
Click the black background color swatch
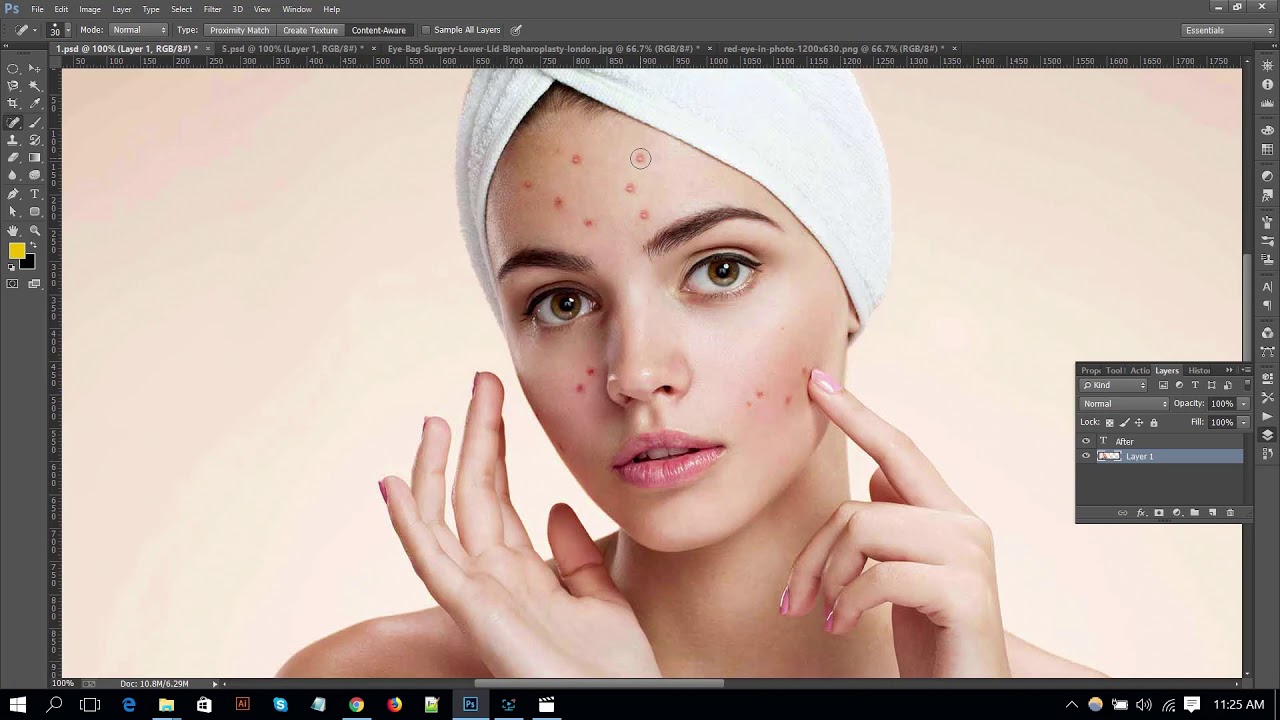pyautogui.click(x=29, y=263)
